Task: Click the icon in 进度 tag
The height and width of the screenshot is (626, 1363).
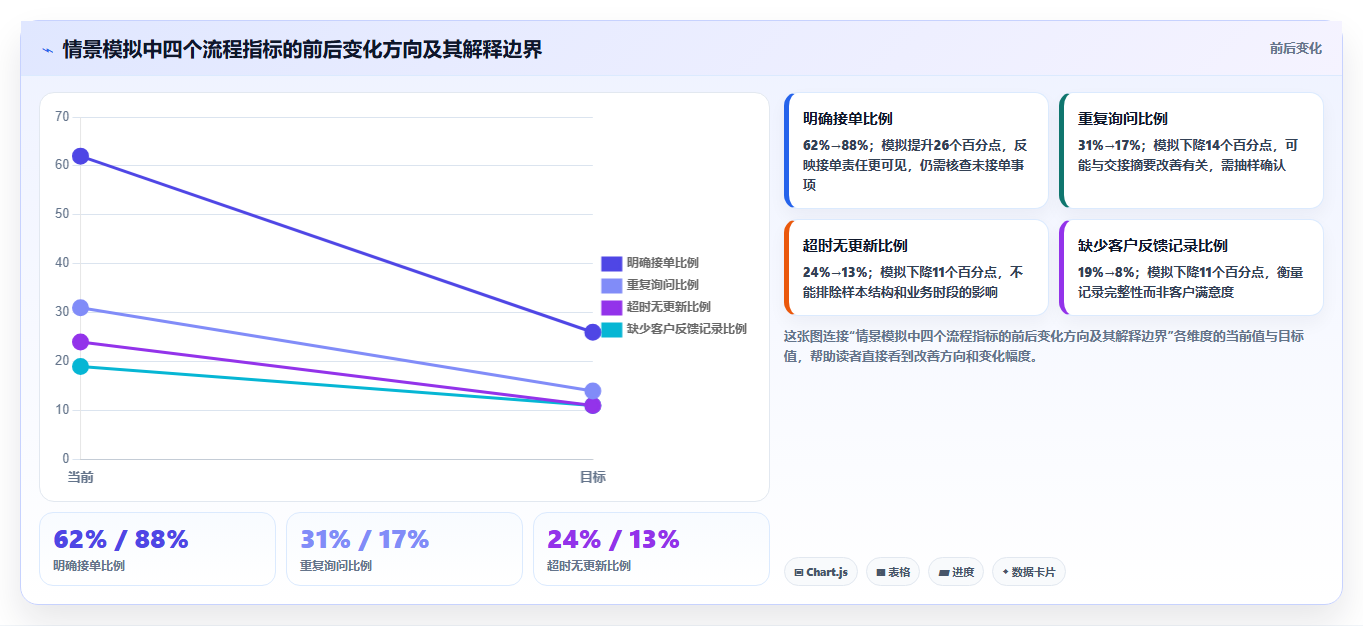Action: [x=944, y=573]
